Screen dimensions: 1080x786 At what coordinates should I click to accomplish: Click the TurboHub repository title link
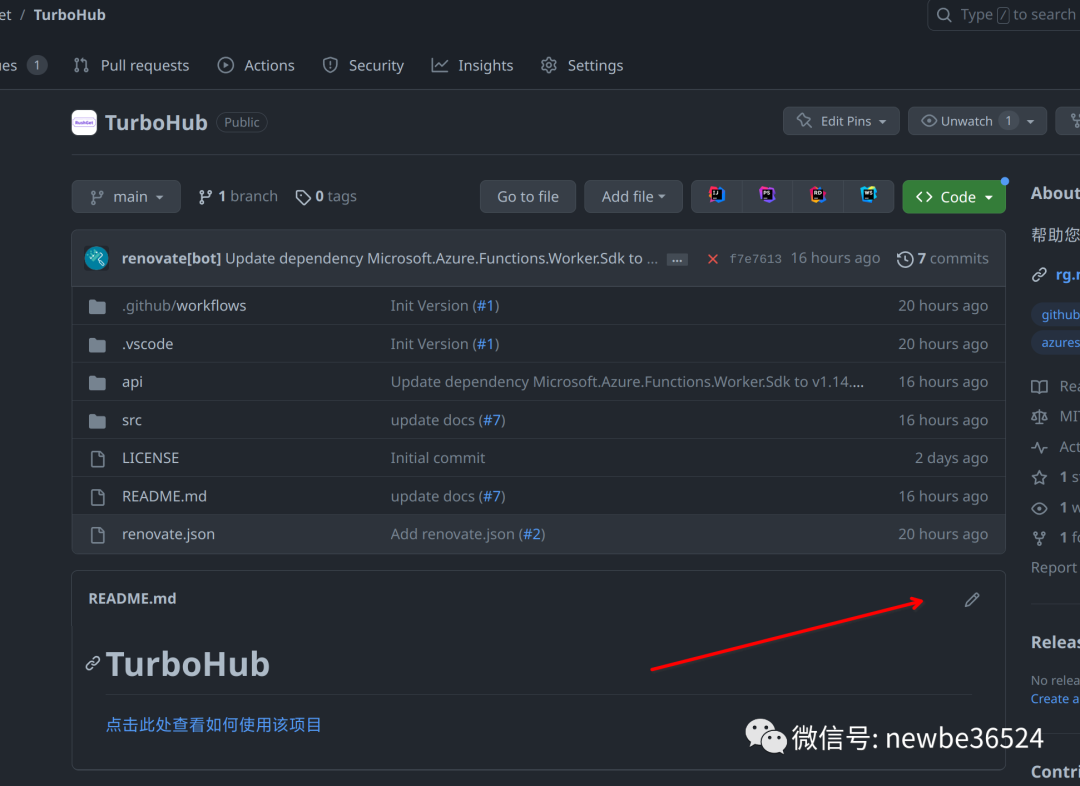coord(156,123)
